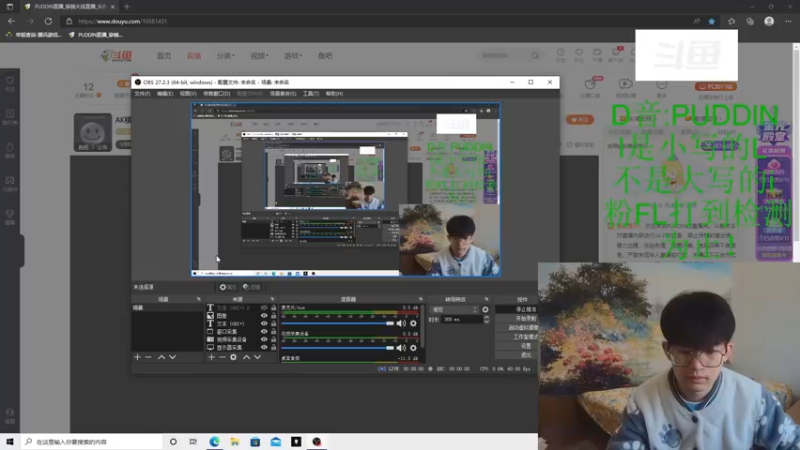Click the Douyu search magnifier icon
This screenshot has height=450, width=800.
[x=535, y=56]
